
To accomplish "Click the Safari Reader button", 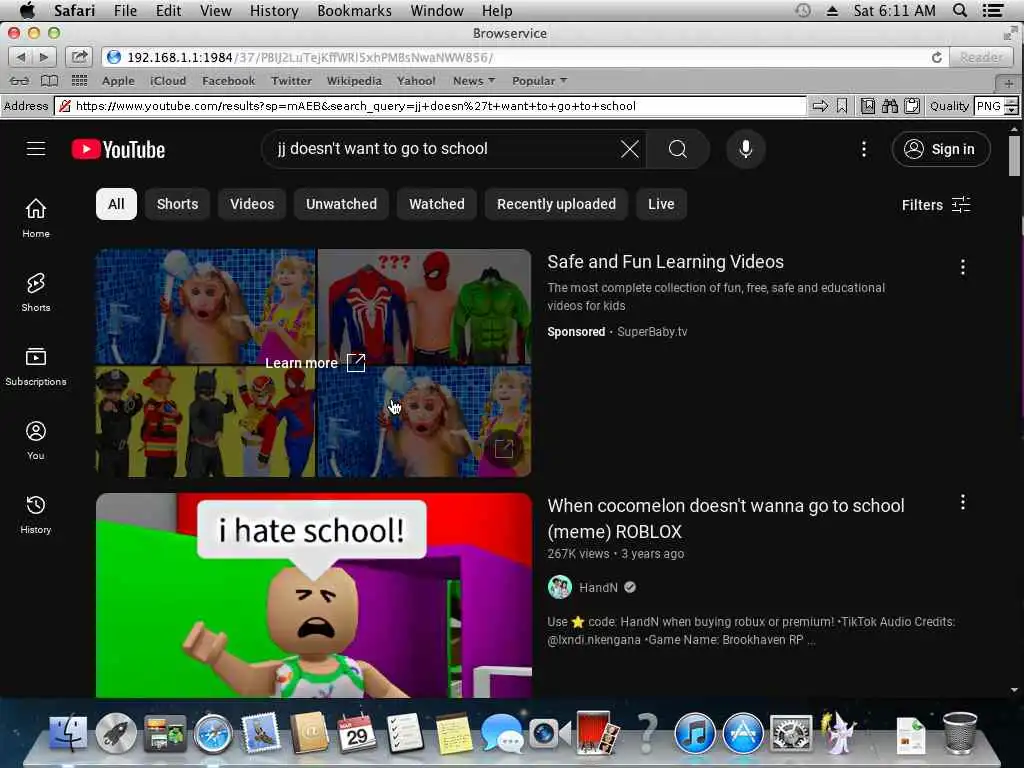I will (x=981, y=57).
